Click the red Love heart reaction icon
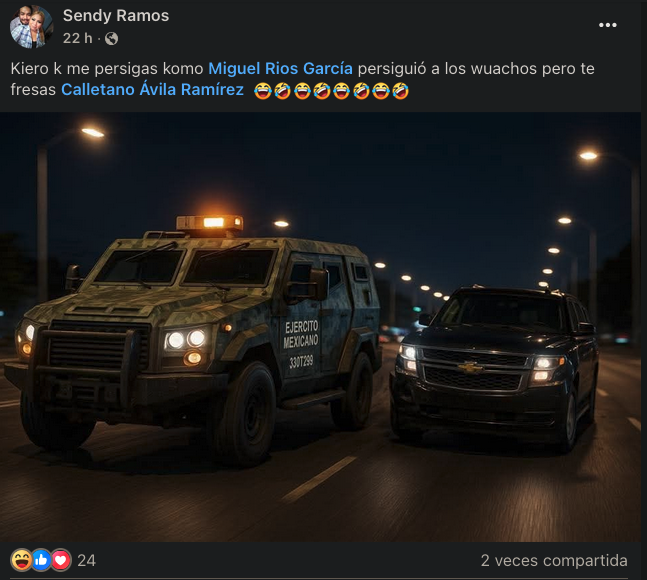Screen dimensions: 647x580 (61, 560)
